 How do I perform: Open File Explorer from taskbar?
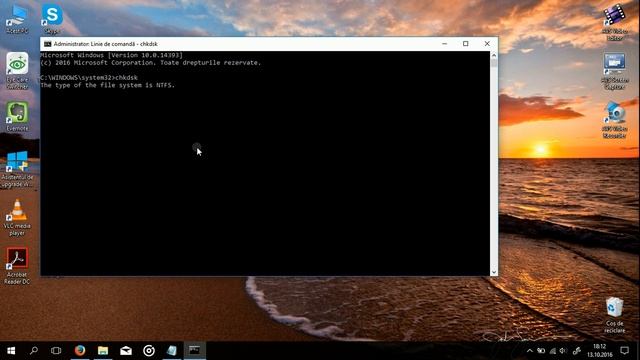(x=103, y=351)
